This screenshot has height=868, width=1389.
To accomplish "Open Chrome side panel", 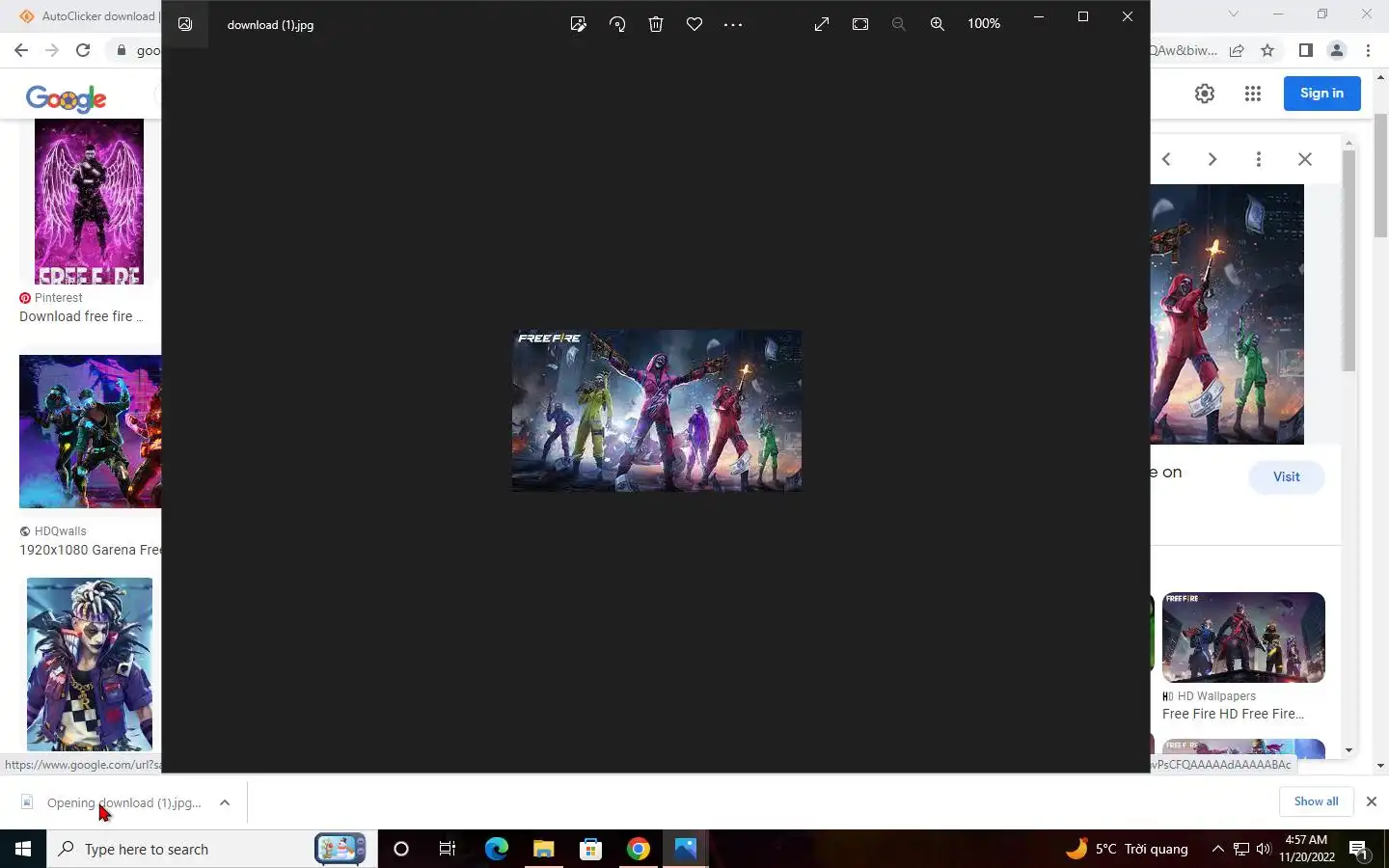I will click(1306, 50).
